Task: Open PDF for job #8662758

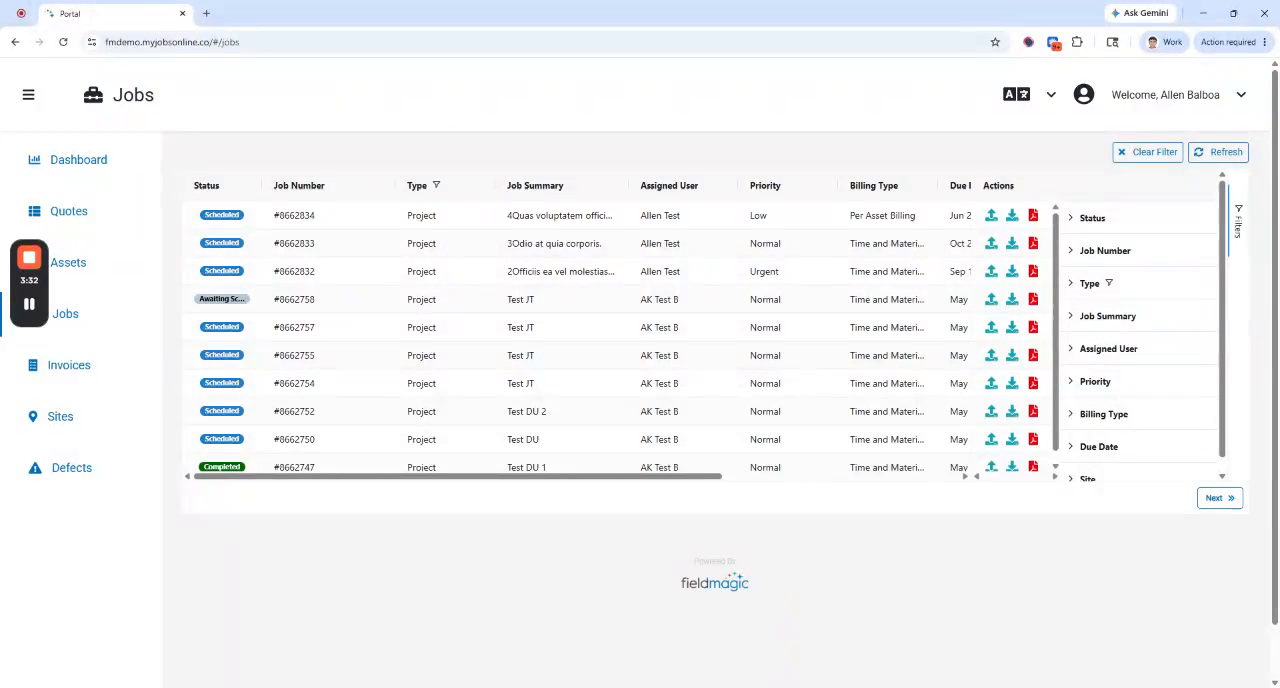Action: [1033, 299]
